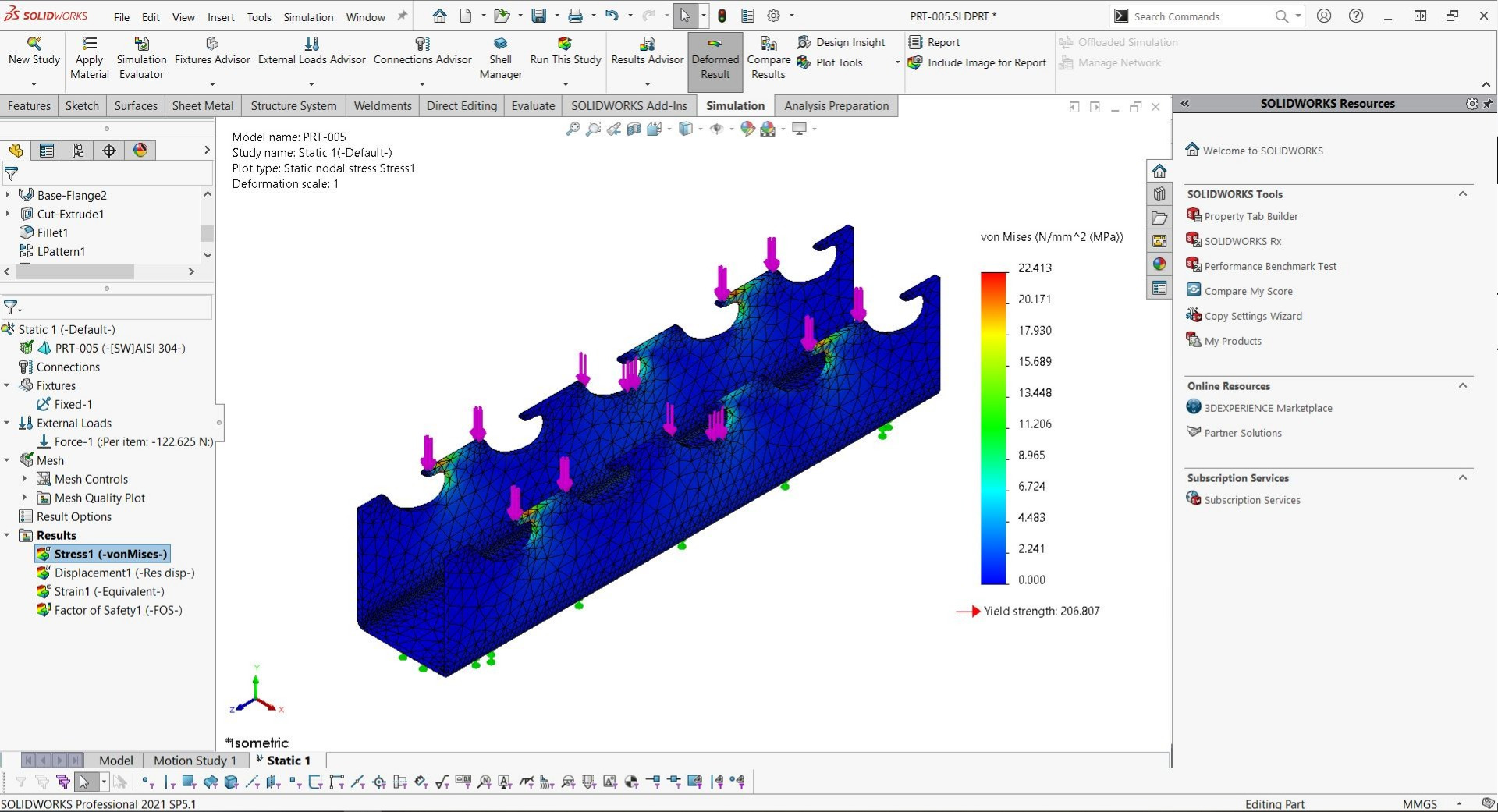Collapse the Results folder in study tree
This screenshot has width=1498, height=812.
click(7, 535)
